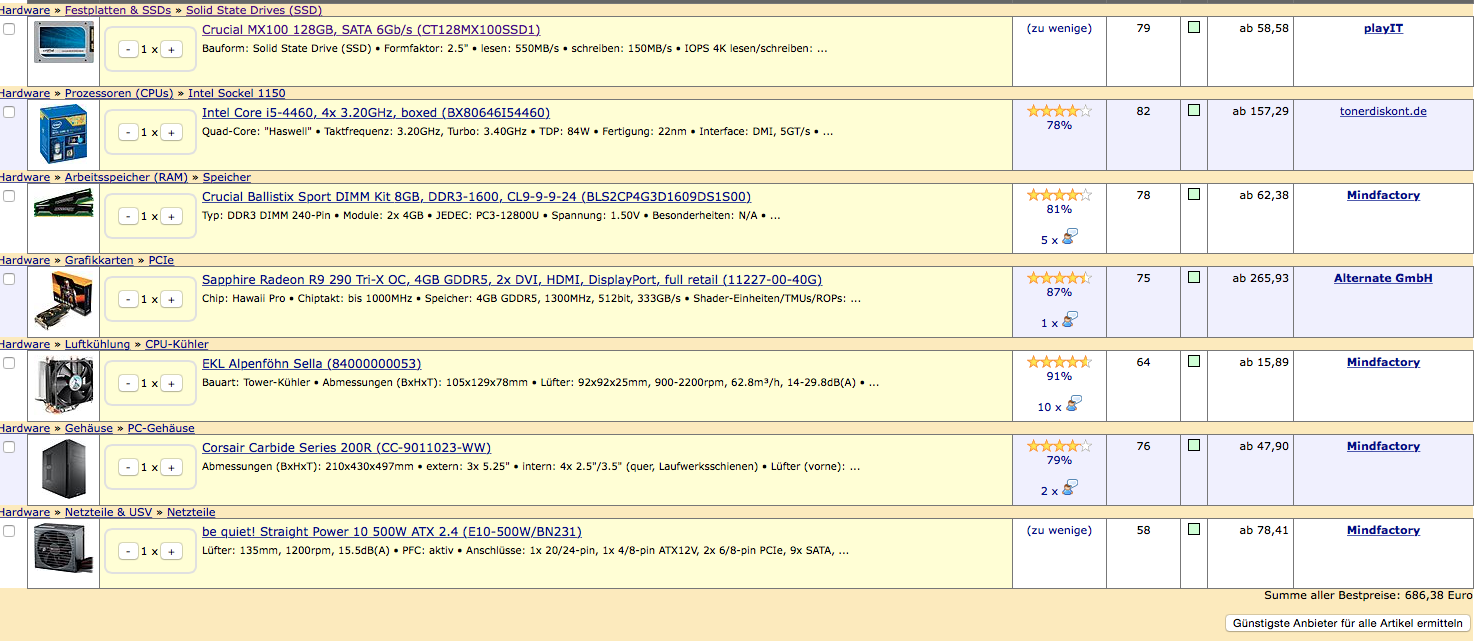Viewport: 1484px width, 641px height.
Task: Open user reviews icon for Corsair Carbide (2 x)
Action: 1071,488
